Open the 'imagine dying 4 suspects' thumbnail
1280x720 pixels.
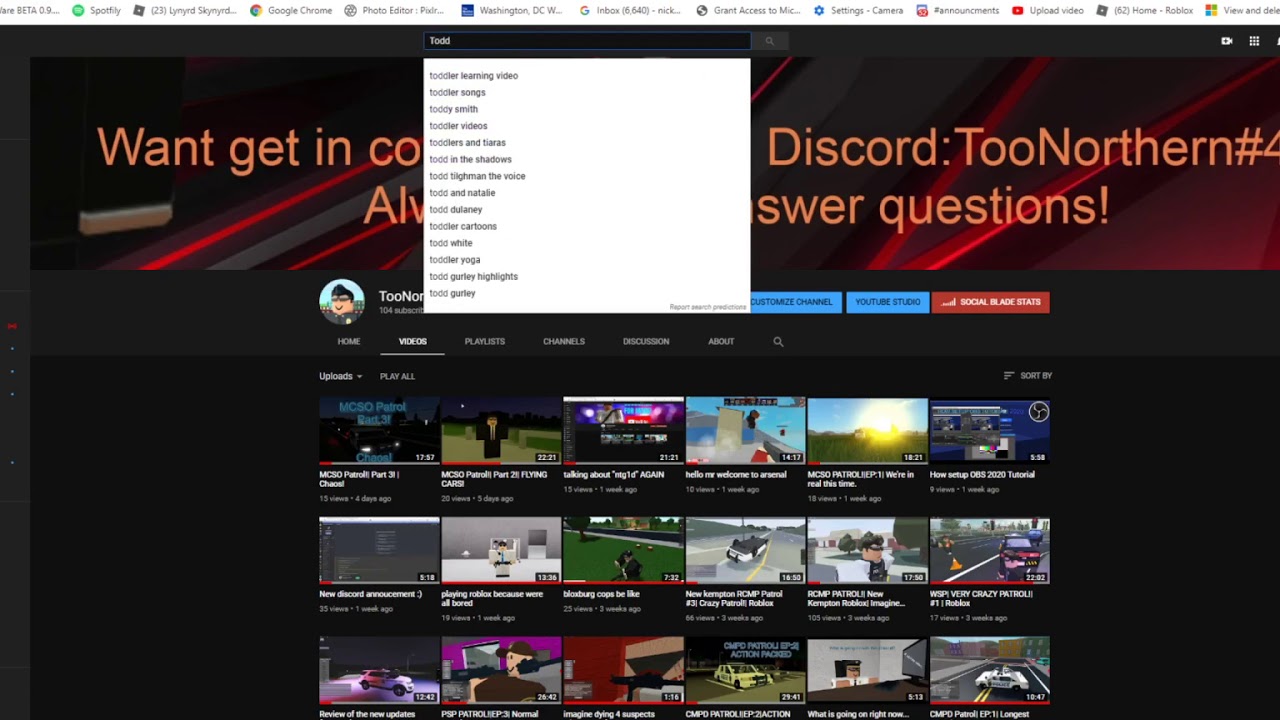click(623, 670)
